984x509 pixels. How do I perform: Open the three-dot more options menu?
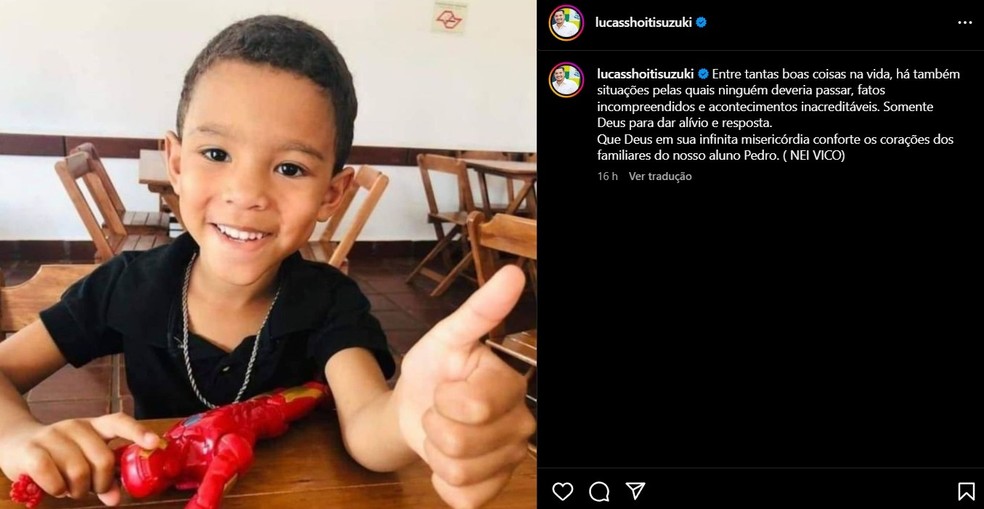point(965,23)
